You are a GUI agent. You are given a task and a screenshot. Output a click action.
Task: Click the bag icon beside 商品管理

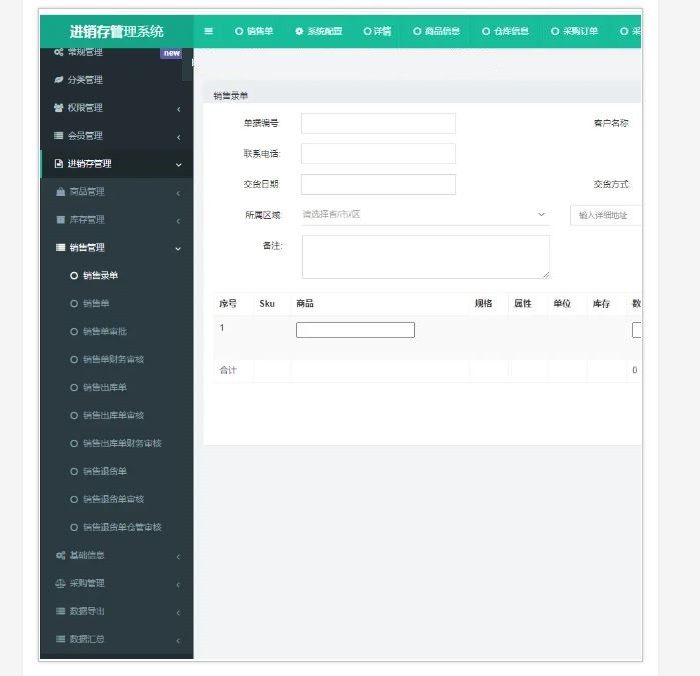(x=61, y=192)
